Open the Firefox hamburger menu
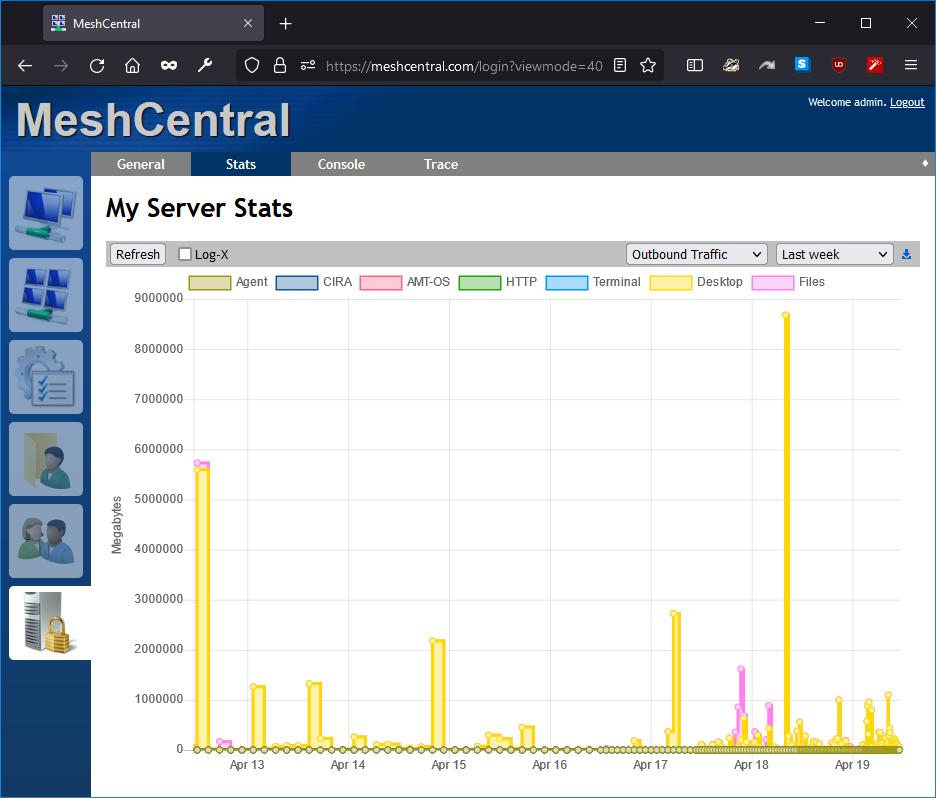Viewport: 936px width, 798px height. click(911, 65)
